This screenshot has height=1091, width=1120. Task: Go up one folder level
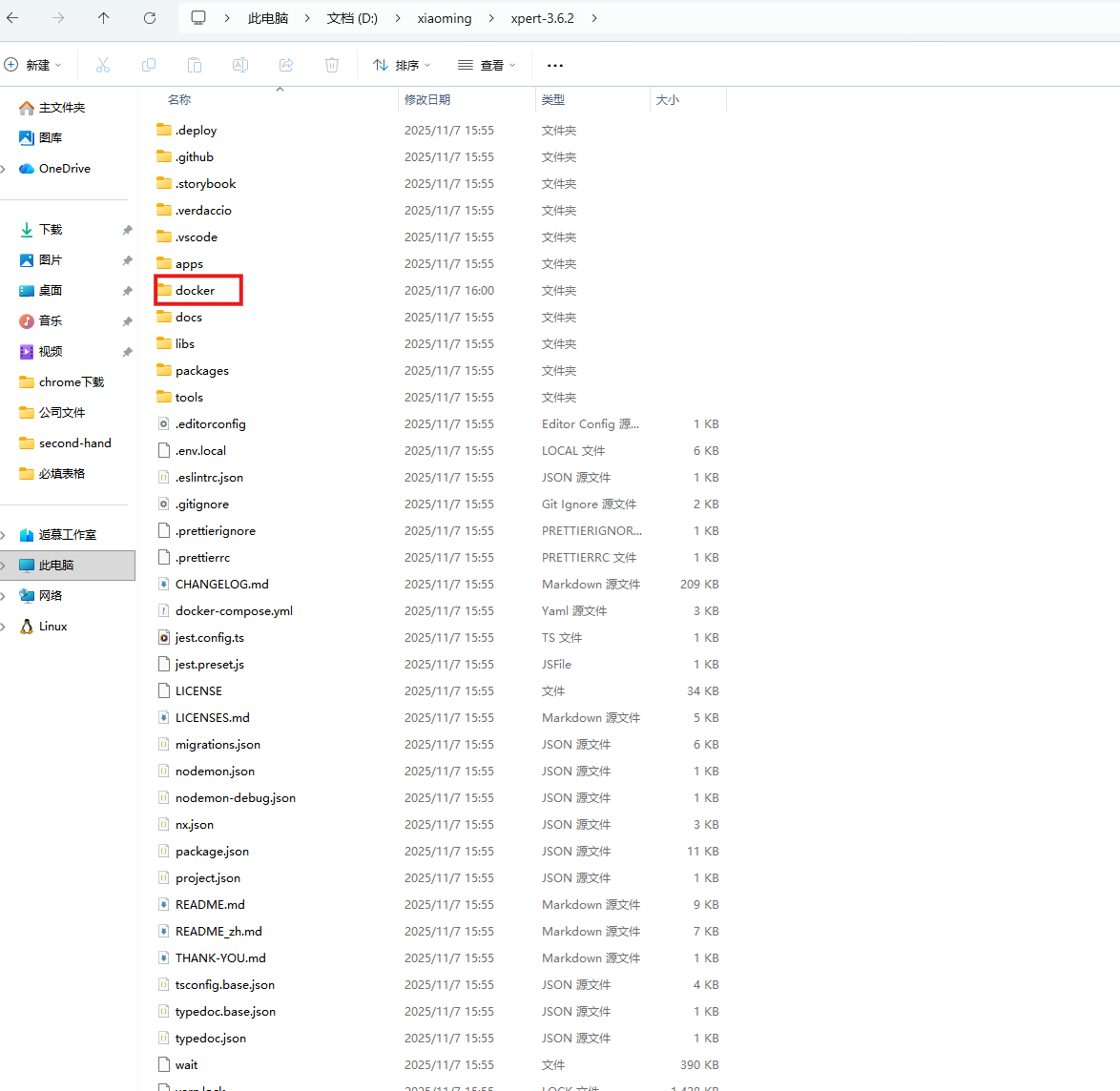tap(104, 18)
